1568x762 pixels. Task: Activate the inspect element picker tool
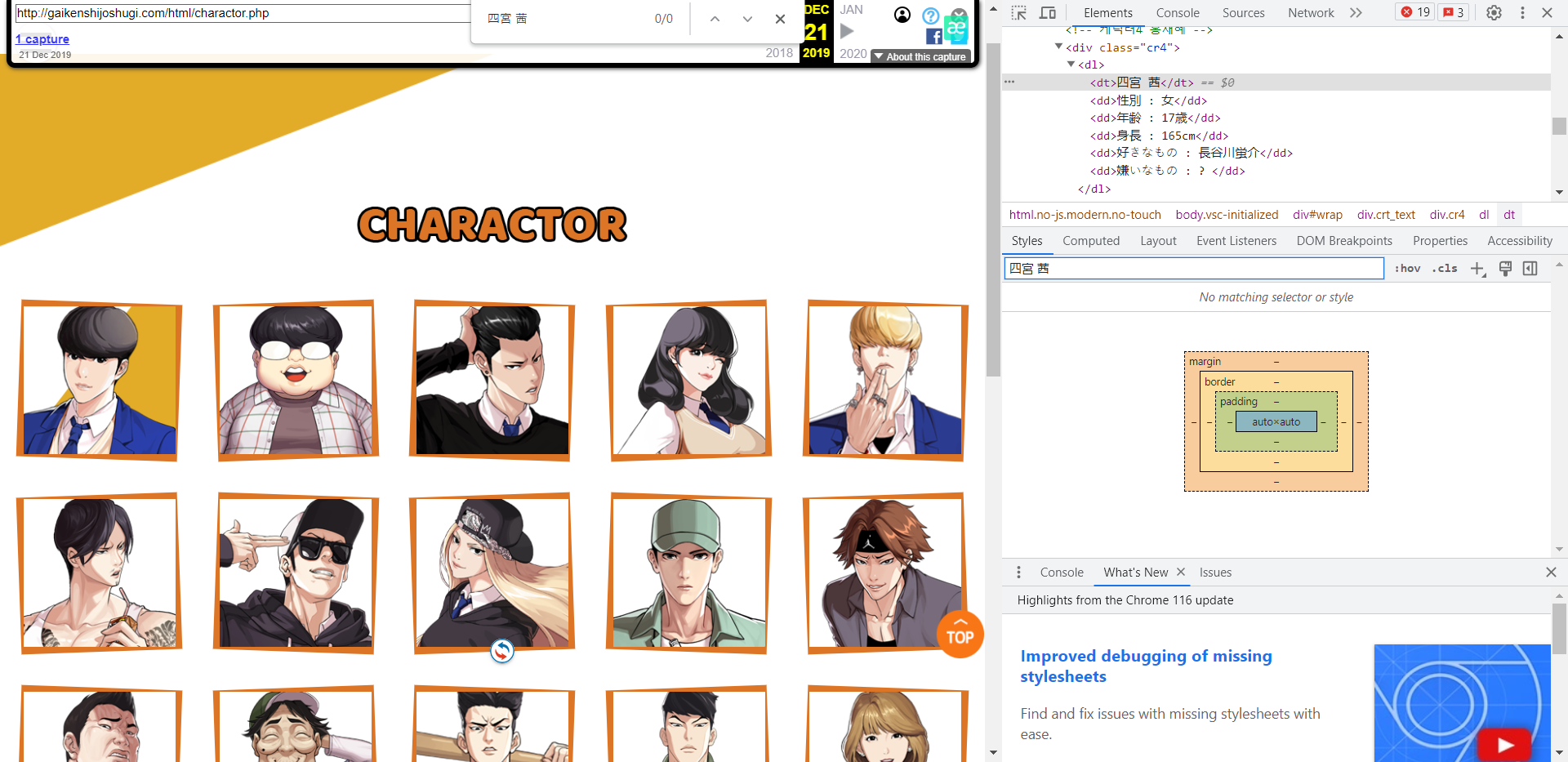pyautogui.click(x=1018, y=12)
